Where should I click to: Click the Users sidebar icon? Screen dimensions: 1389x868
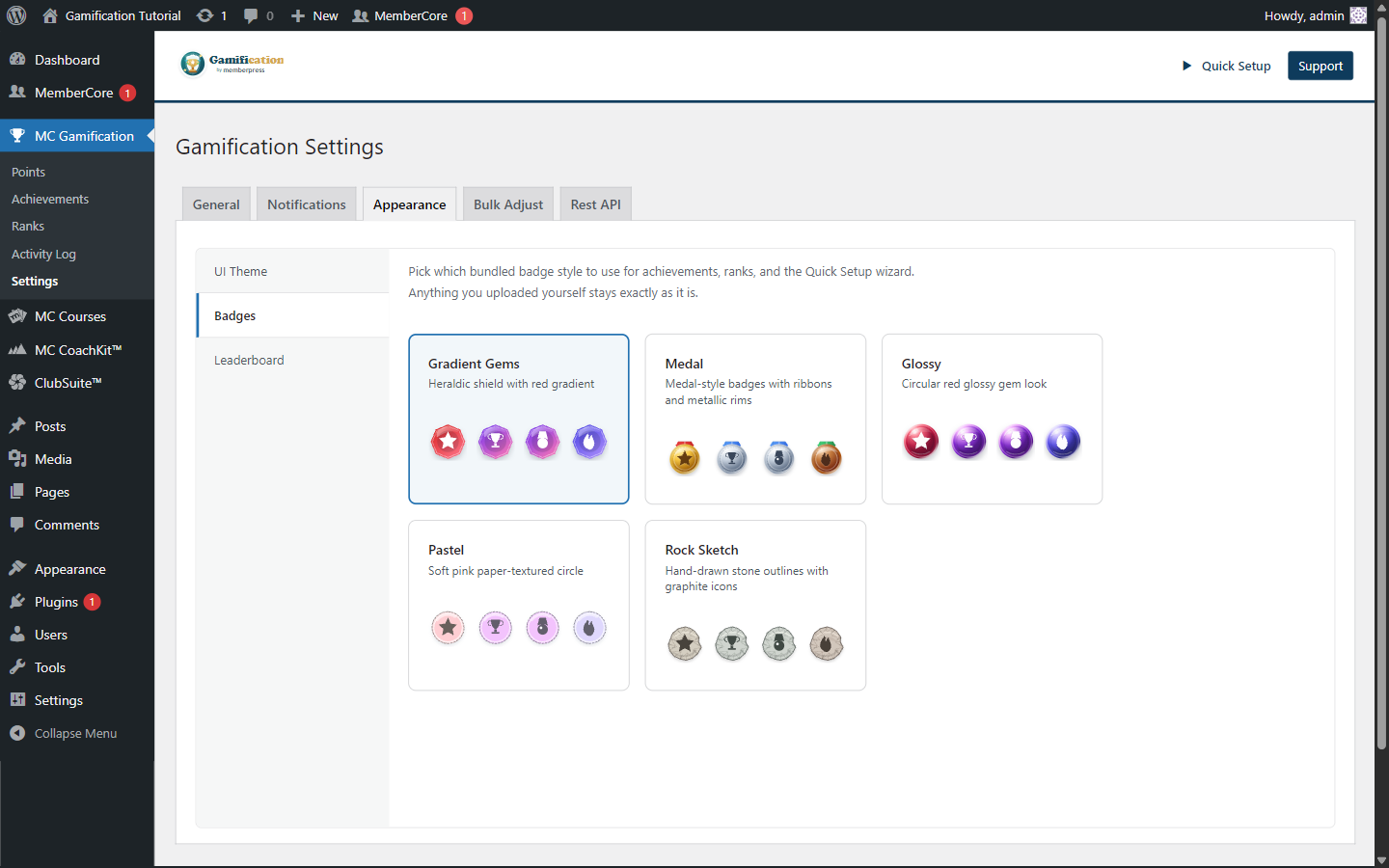pos(17,635)
